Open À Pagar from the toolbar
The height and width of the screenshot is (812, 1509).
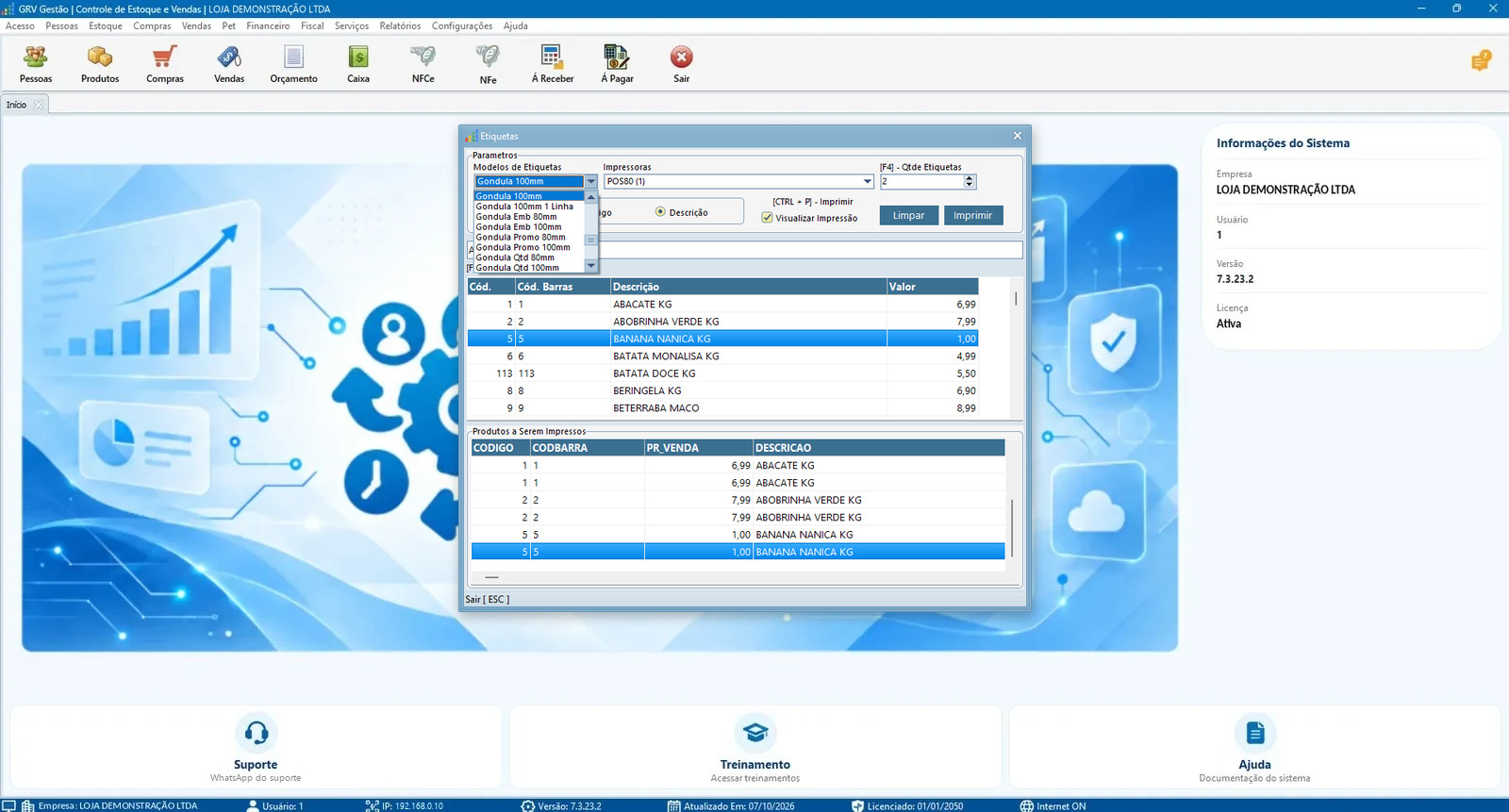(617, 64)
